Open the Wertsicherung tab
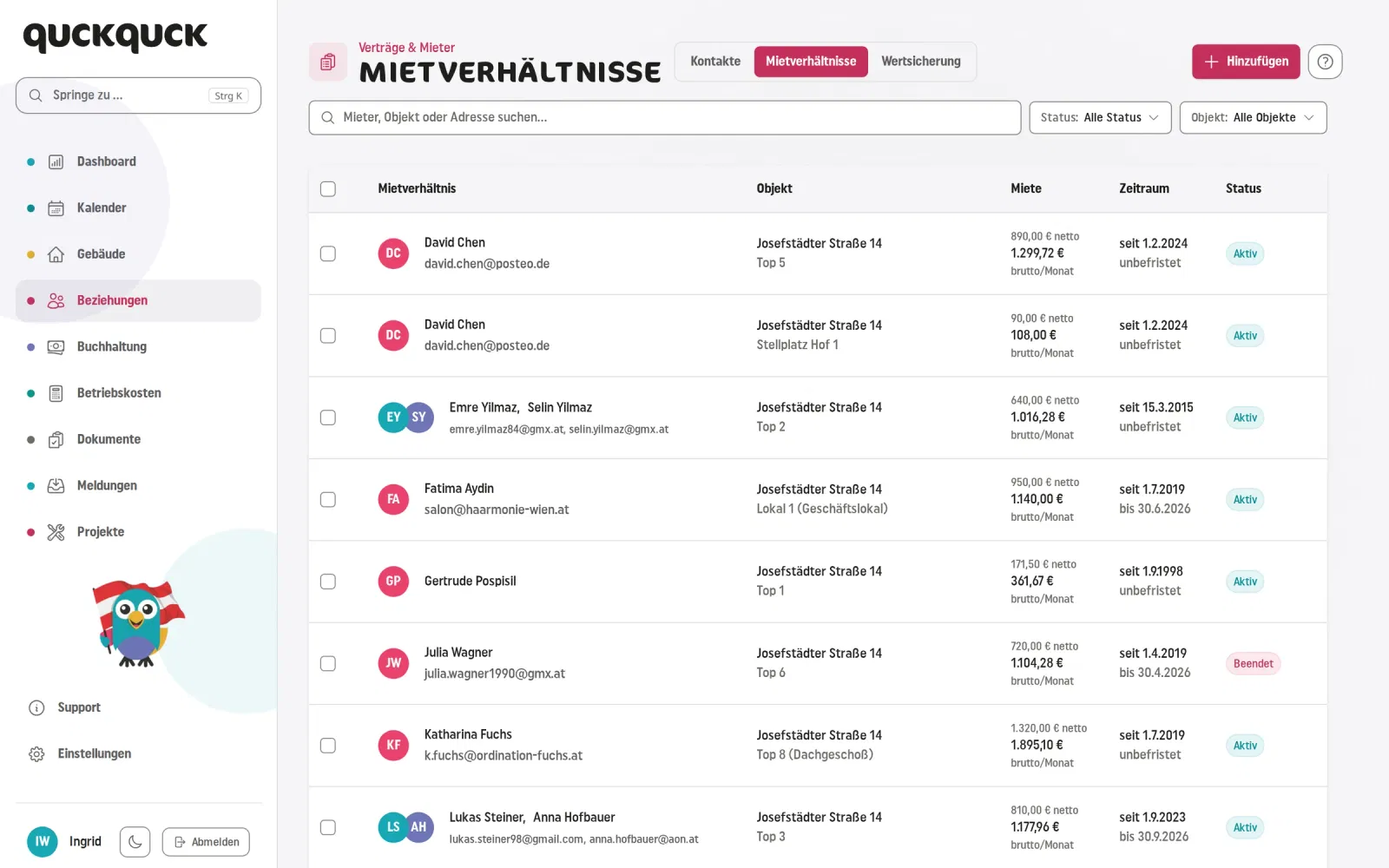 point(921,62)
